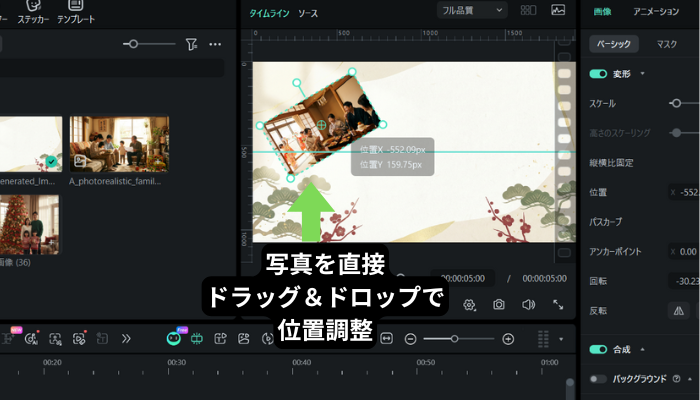Enter fullscreen preview with expand arrows

click(558, 304)
